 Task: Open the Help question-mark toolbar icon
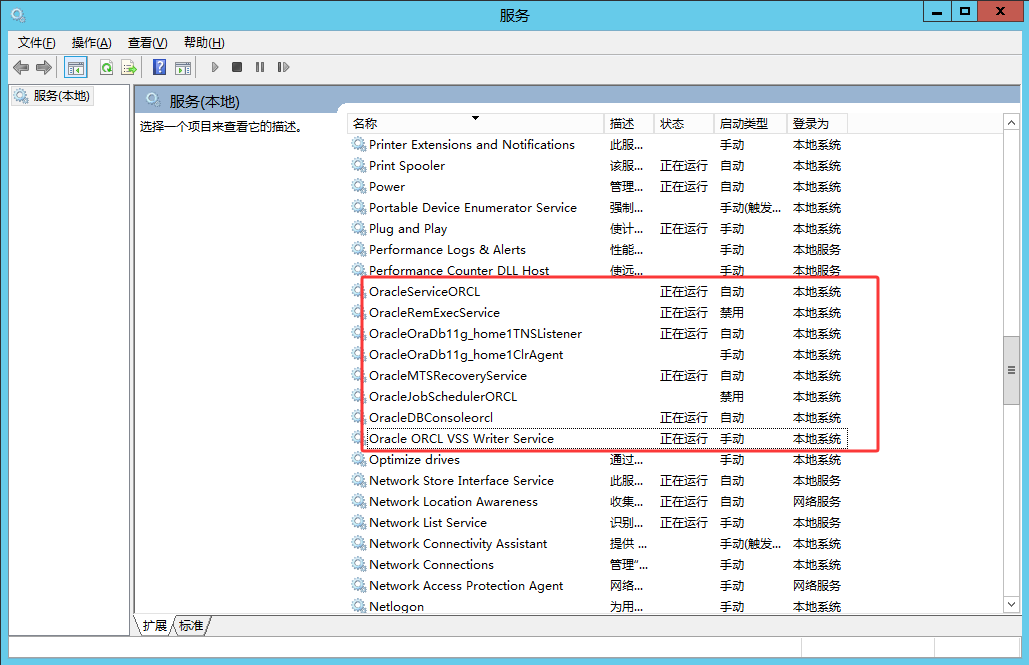(159, 67)
